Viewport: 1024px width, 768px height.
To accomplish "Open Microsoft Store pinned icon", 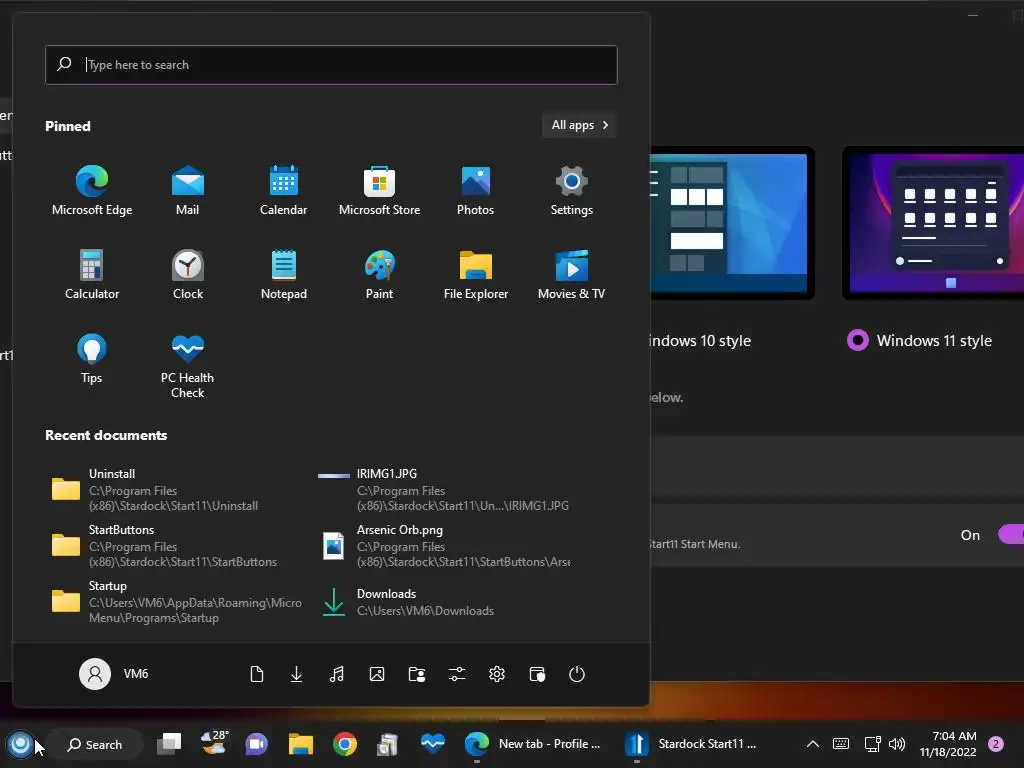I will click(379, 190).
